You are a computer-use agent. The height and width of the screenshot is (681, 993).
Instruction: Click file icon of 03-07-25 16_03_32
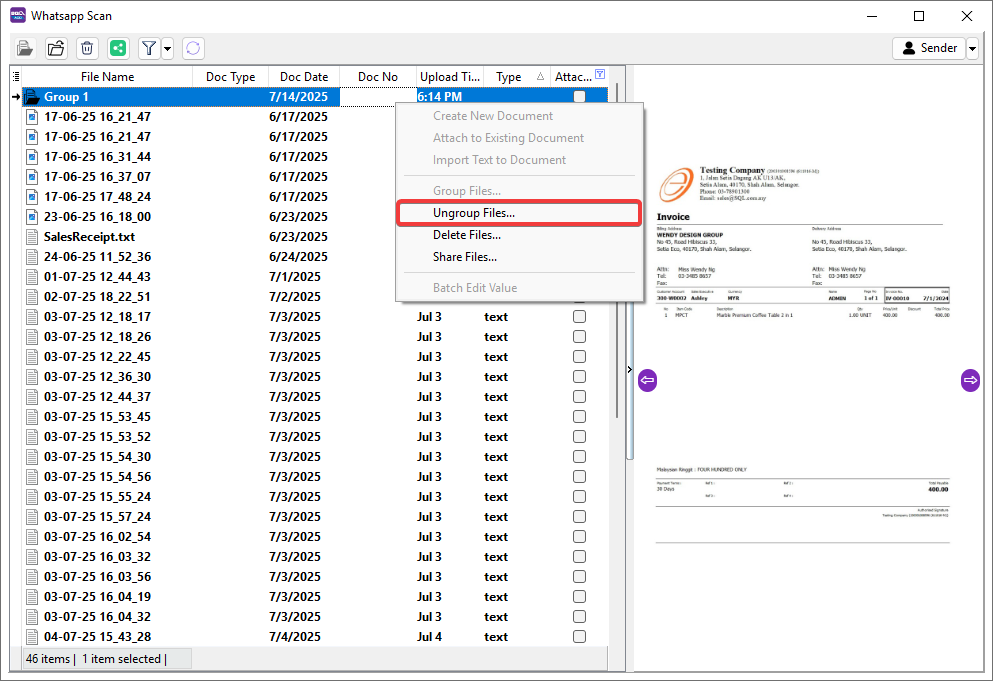(x=32, y=557)
